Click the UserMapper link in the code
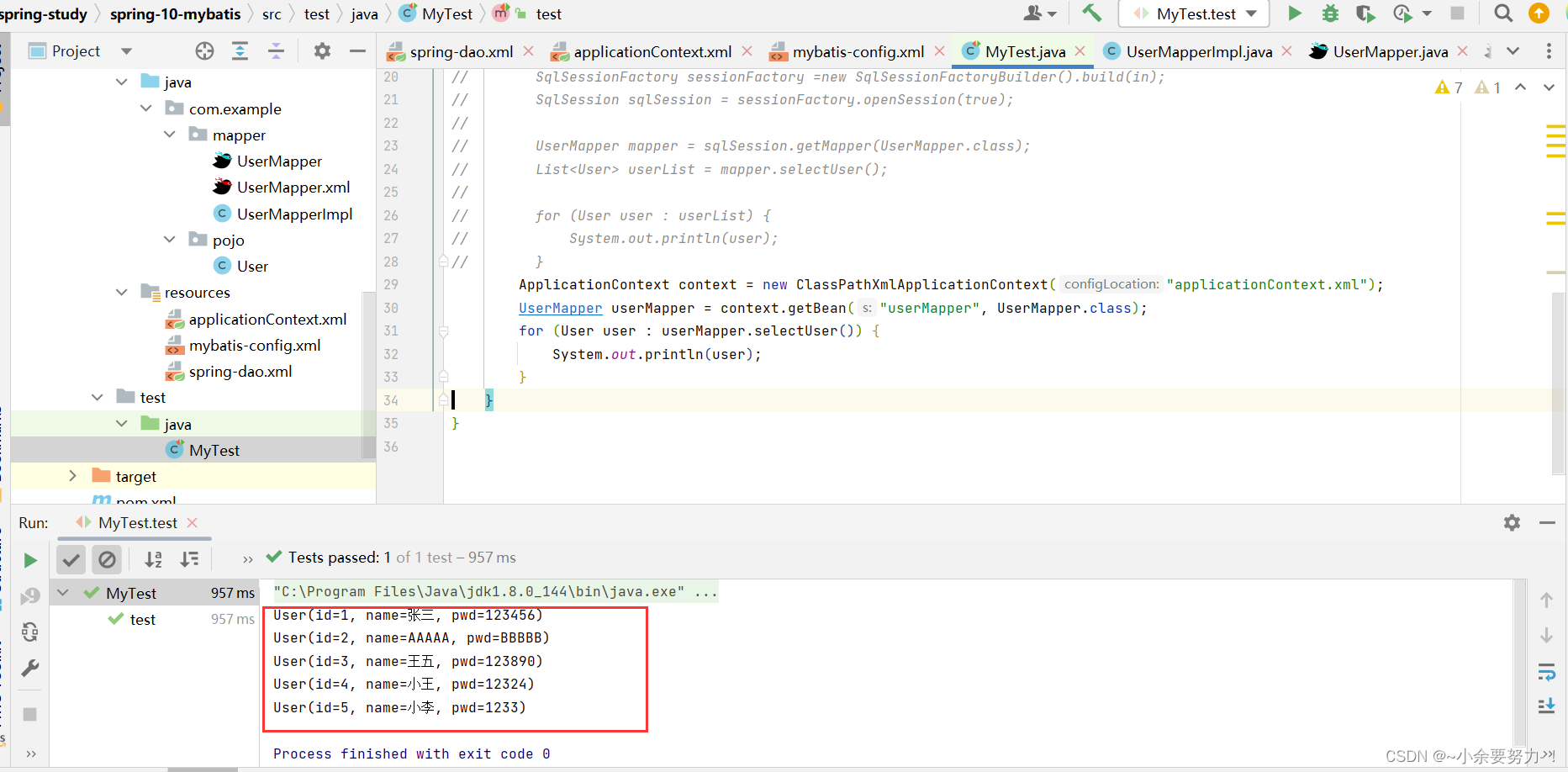This screenshot has height=772, width=1568. tap(560, 308)
